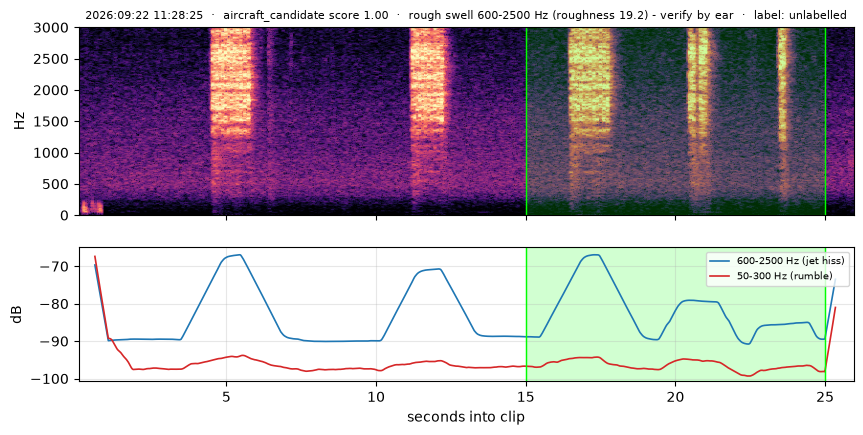This screenshot has height=435, width=863.
Task: Click the 'aircraft_candidate score 1.00' text
Action: point(305,15)
